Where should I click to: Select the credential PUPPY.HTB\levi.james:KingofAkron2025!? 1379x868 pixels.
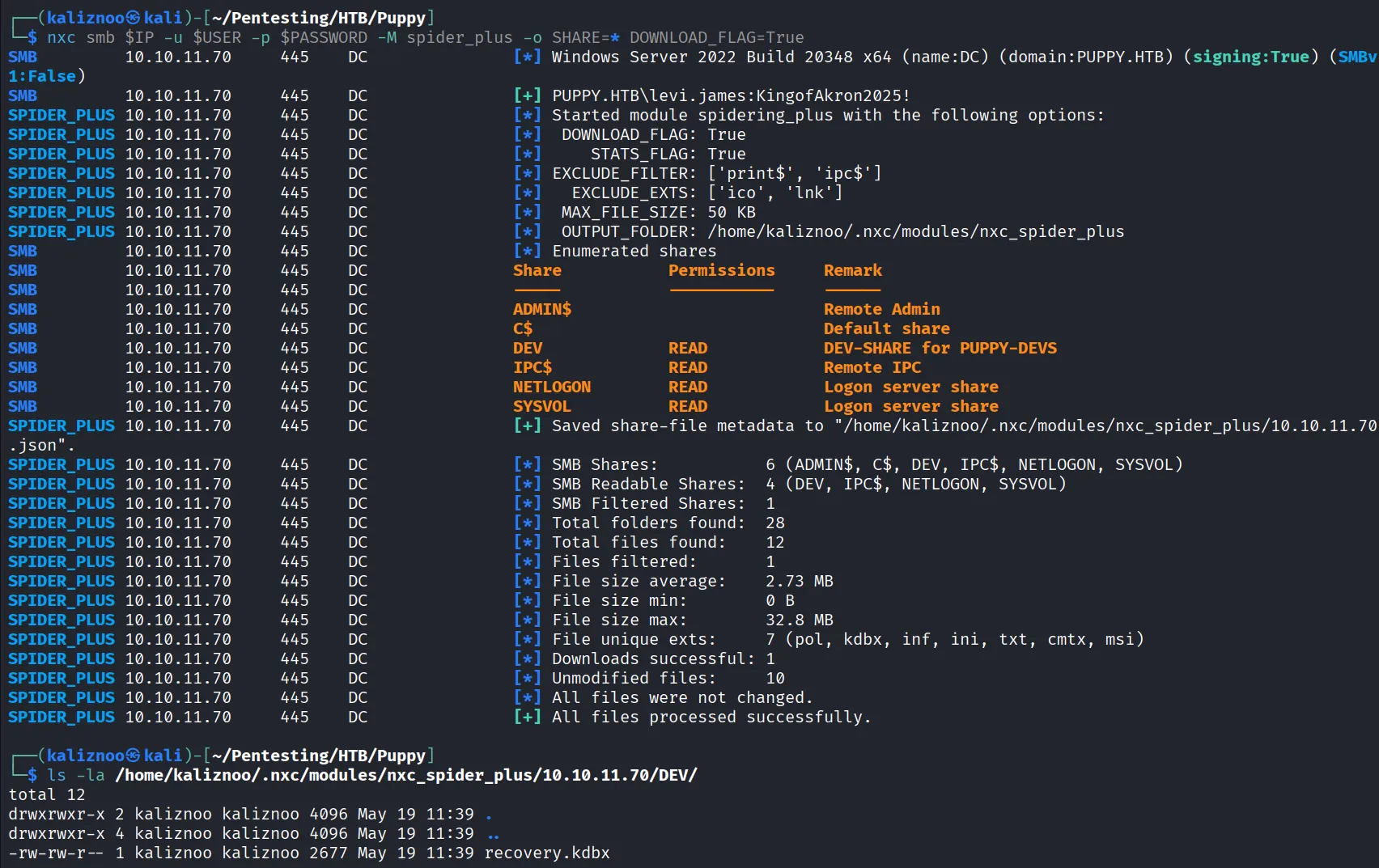pos(731,95)
